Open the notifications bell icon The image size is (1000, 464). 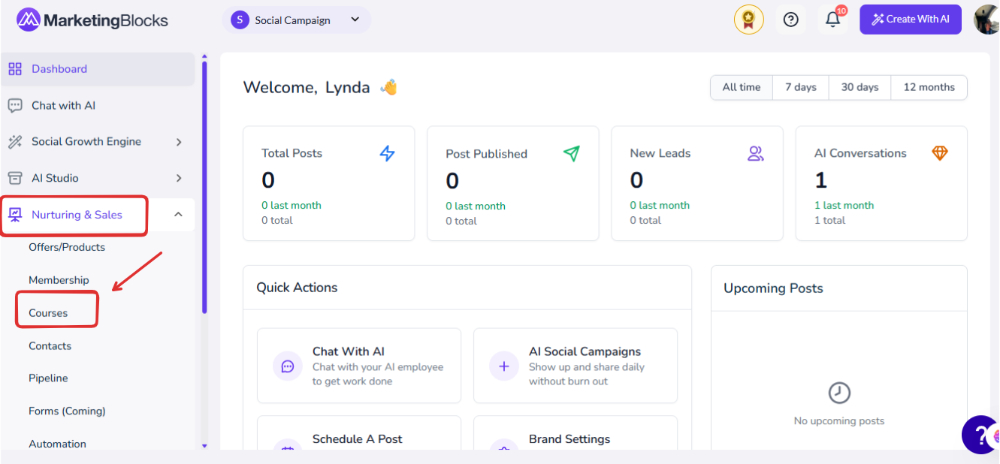pos(833,20)
